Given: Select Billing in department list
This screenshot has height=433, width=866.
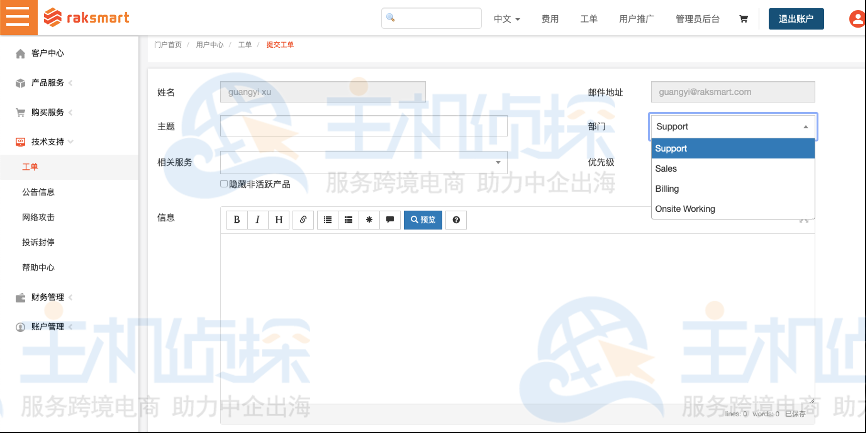Looking at the screenshot, I should (x=733, y=189).
